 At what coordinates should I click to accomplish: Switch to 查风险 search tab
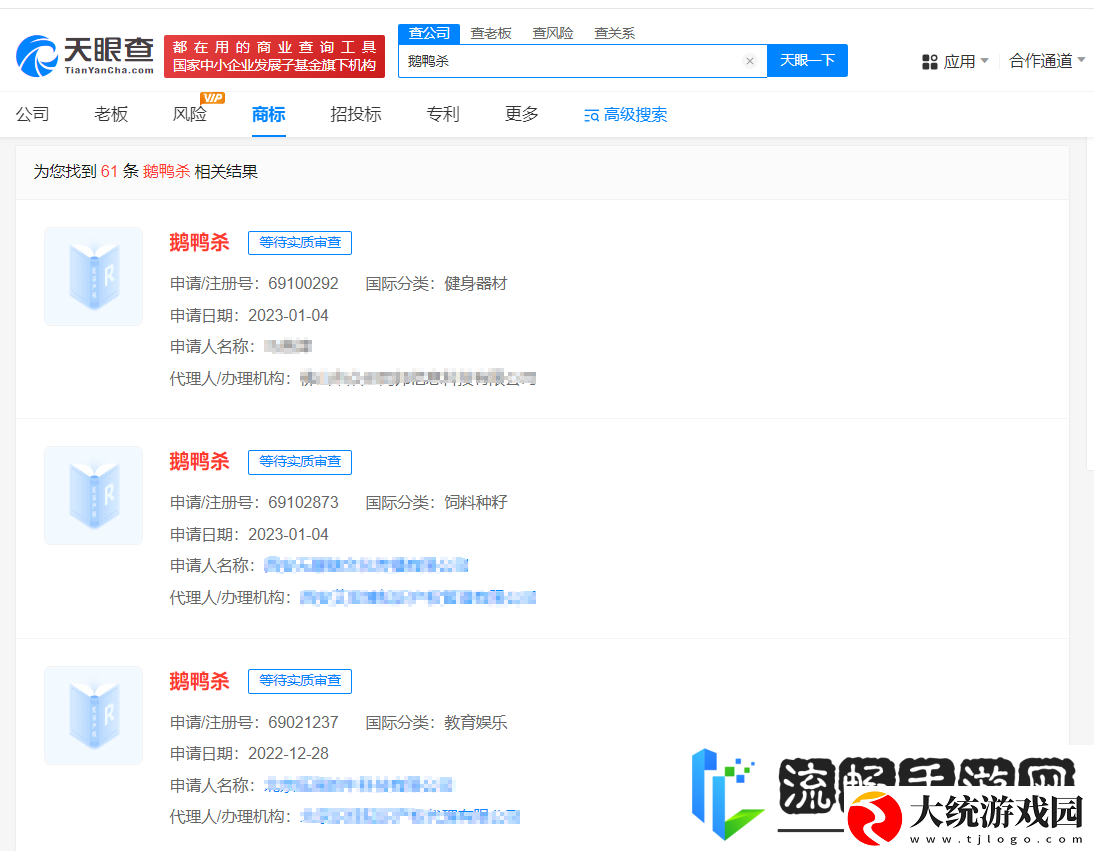(x=553, y=33)
